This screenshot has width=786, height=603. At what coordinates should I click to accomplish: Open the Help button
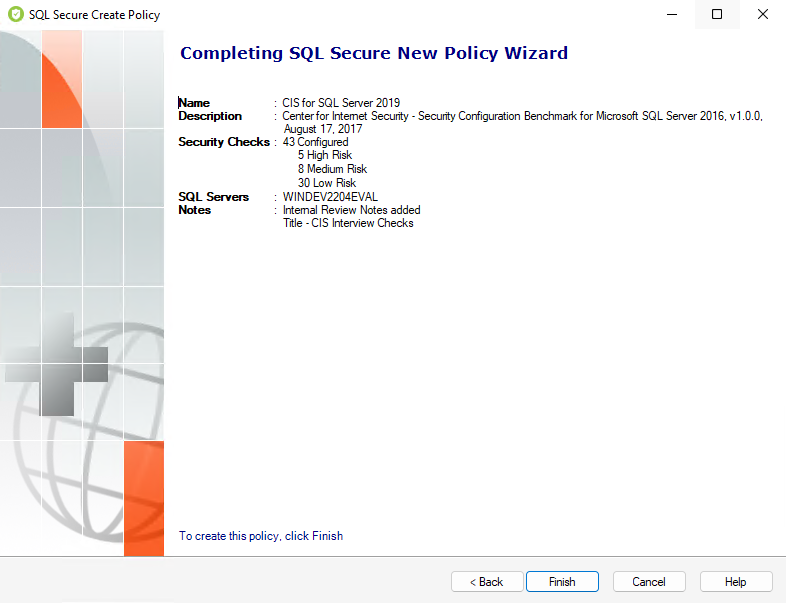(x=736, y=581)
